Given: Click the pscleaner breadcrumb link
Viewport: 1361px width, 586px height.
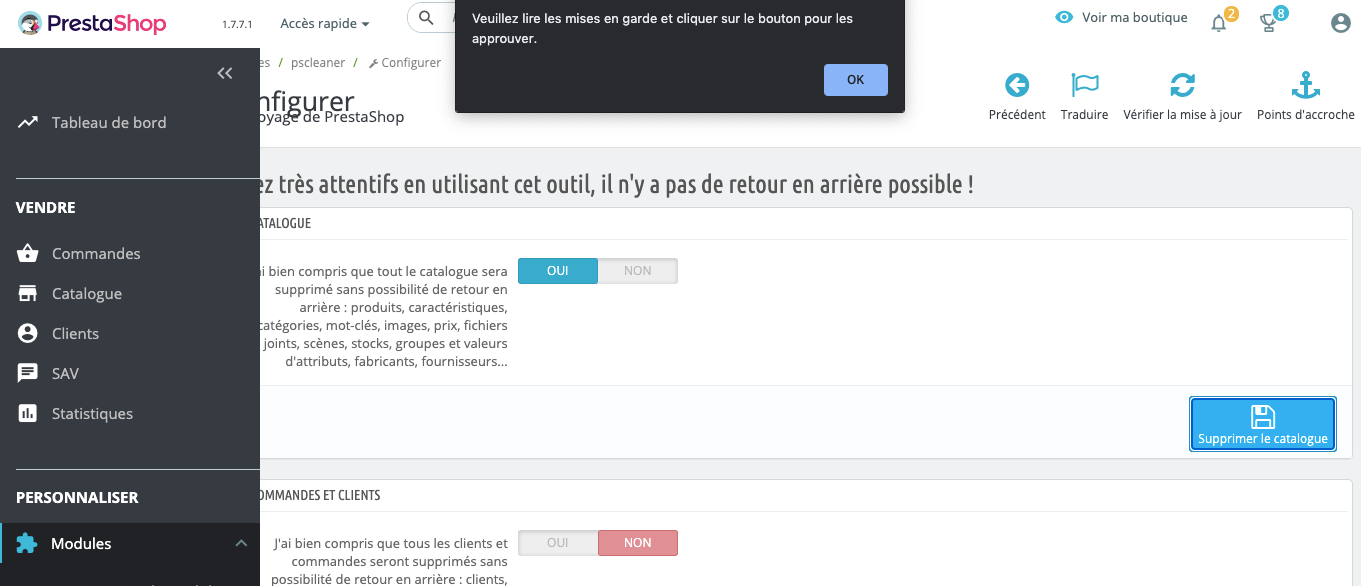Looking at the screenshot, I should [x=318, y=62].
